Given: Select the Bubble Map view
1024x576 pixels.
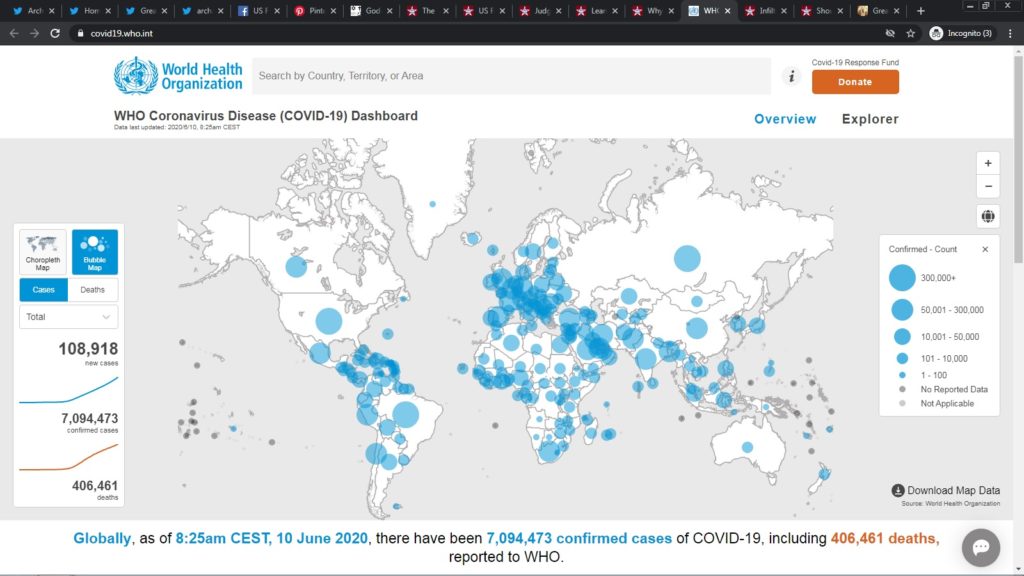Looking at the screenshot, I should click(95, 252).
